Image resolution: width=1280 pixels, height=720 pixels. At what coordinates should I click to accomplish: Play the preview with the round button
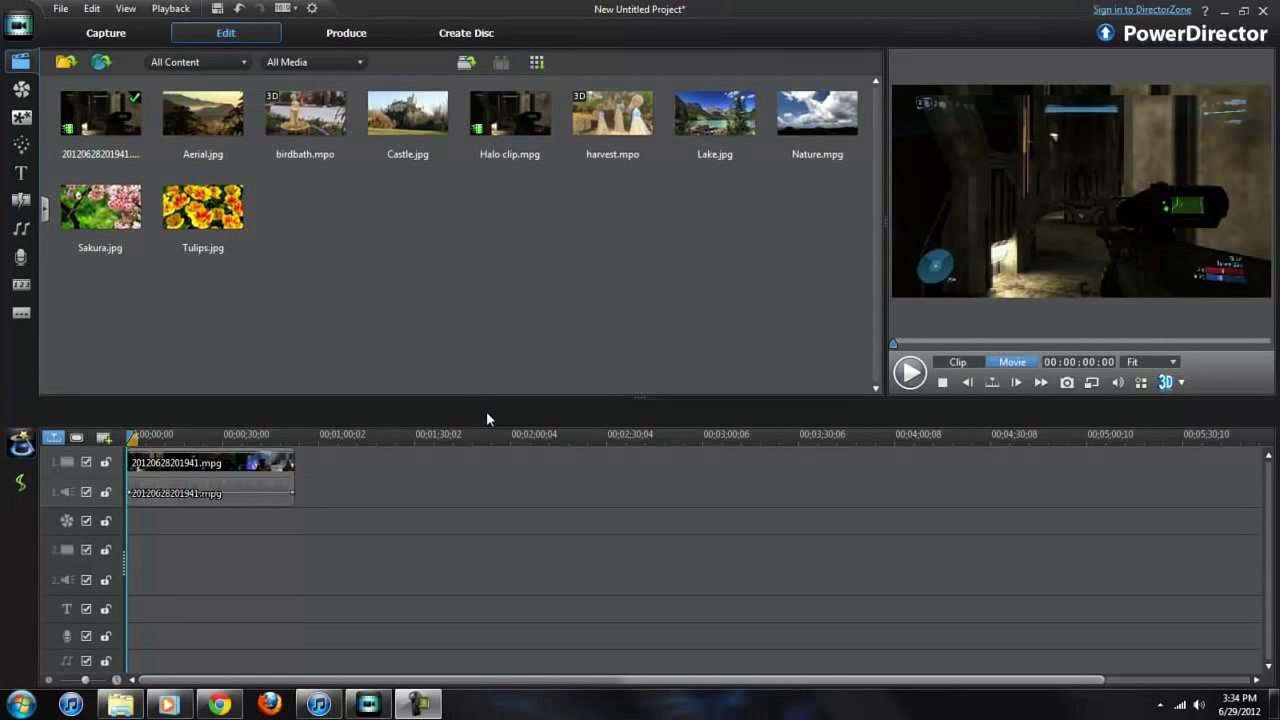coord(909,373)
